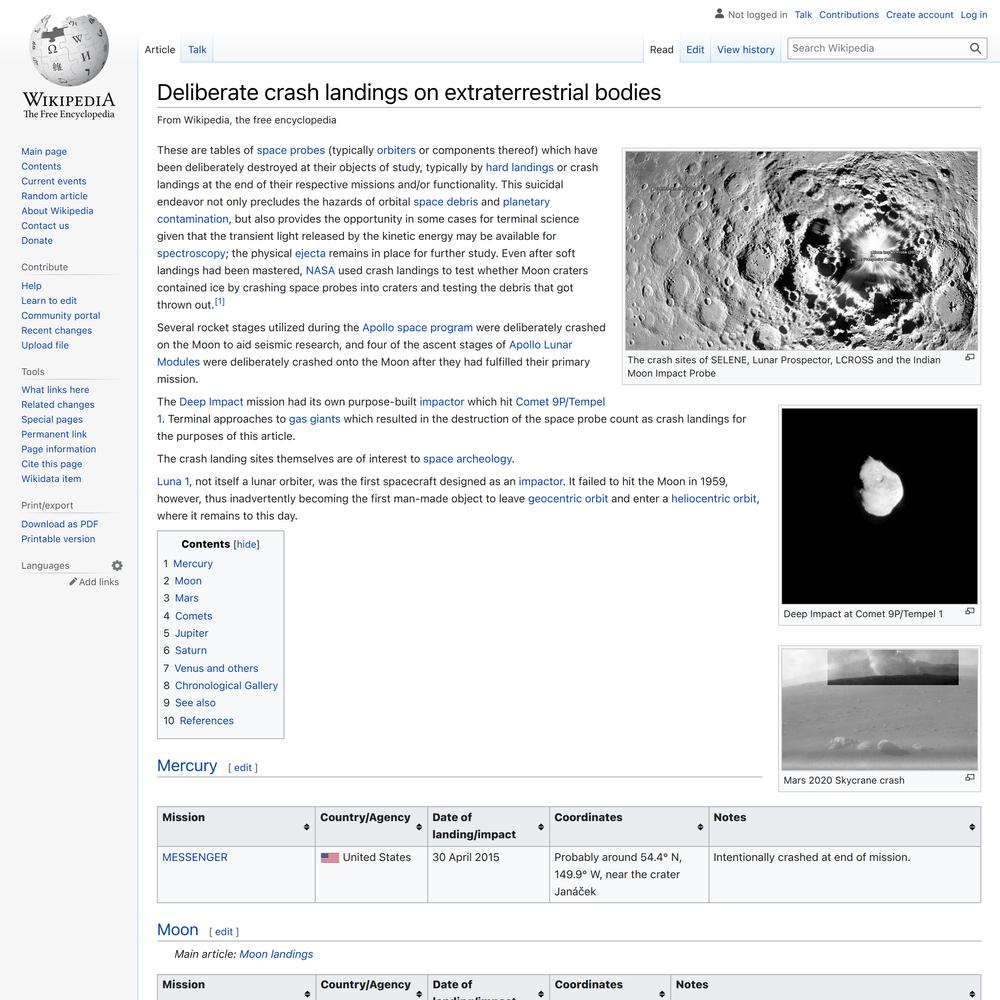The height and width of the screenshot is (1000, 1000).
Task: Hide the Contents box
Action: click(246, 545)
